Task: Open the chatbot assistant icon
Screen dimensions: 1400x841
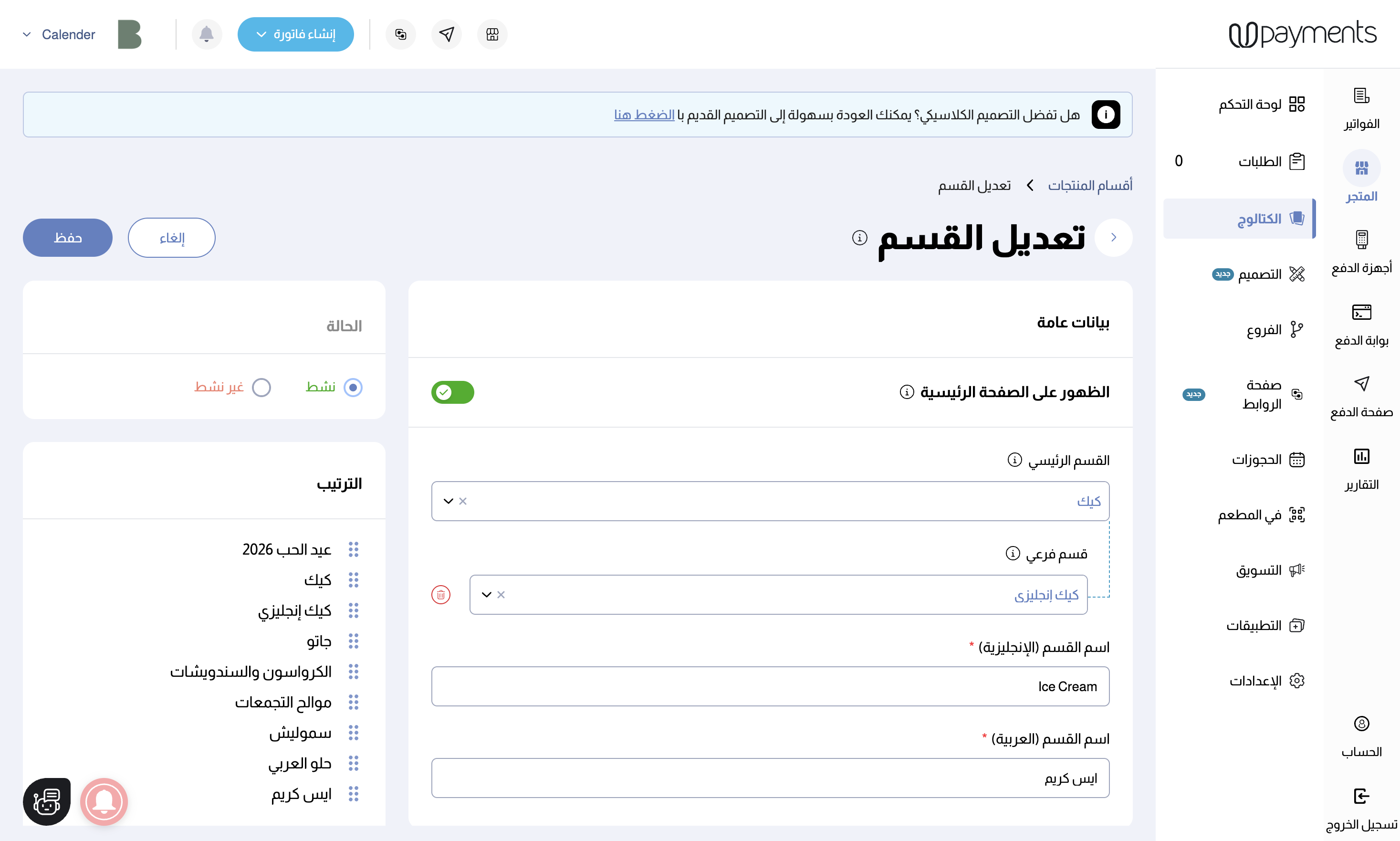Action: point(46,801)
